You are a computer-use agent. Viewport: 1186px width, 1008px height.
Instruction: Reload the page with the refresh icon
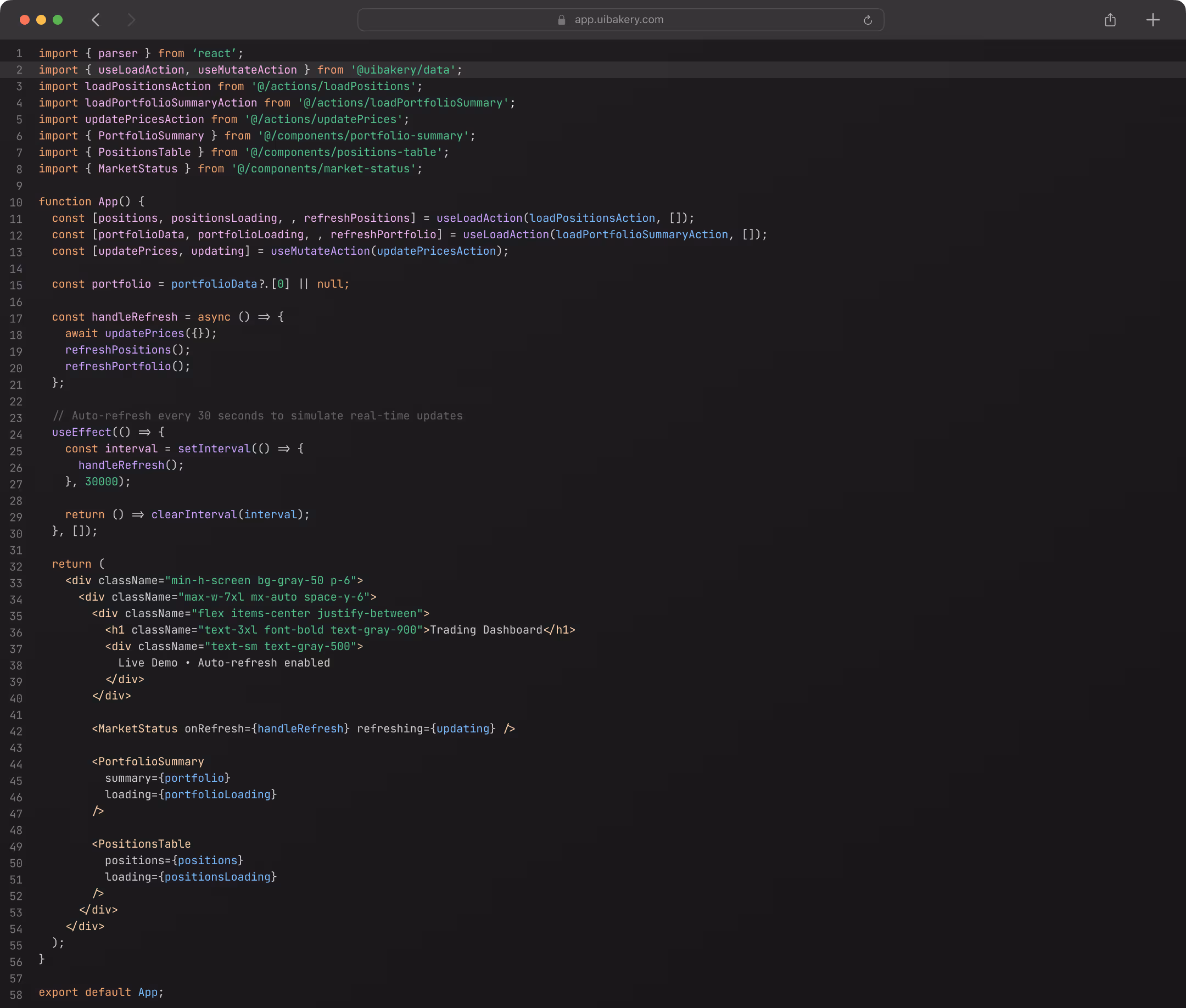867,20
